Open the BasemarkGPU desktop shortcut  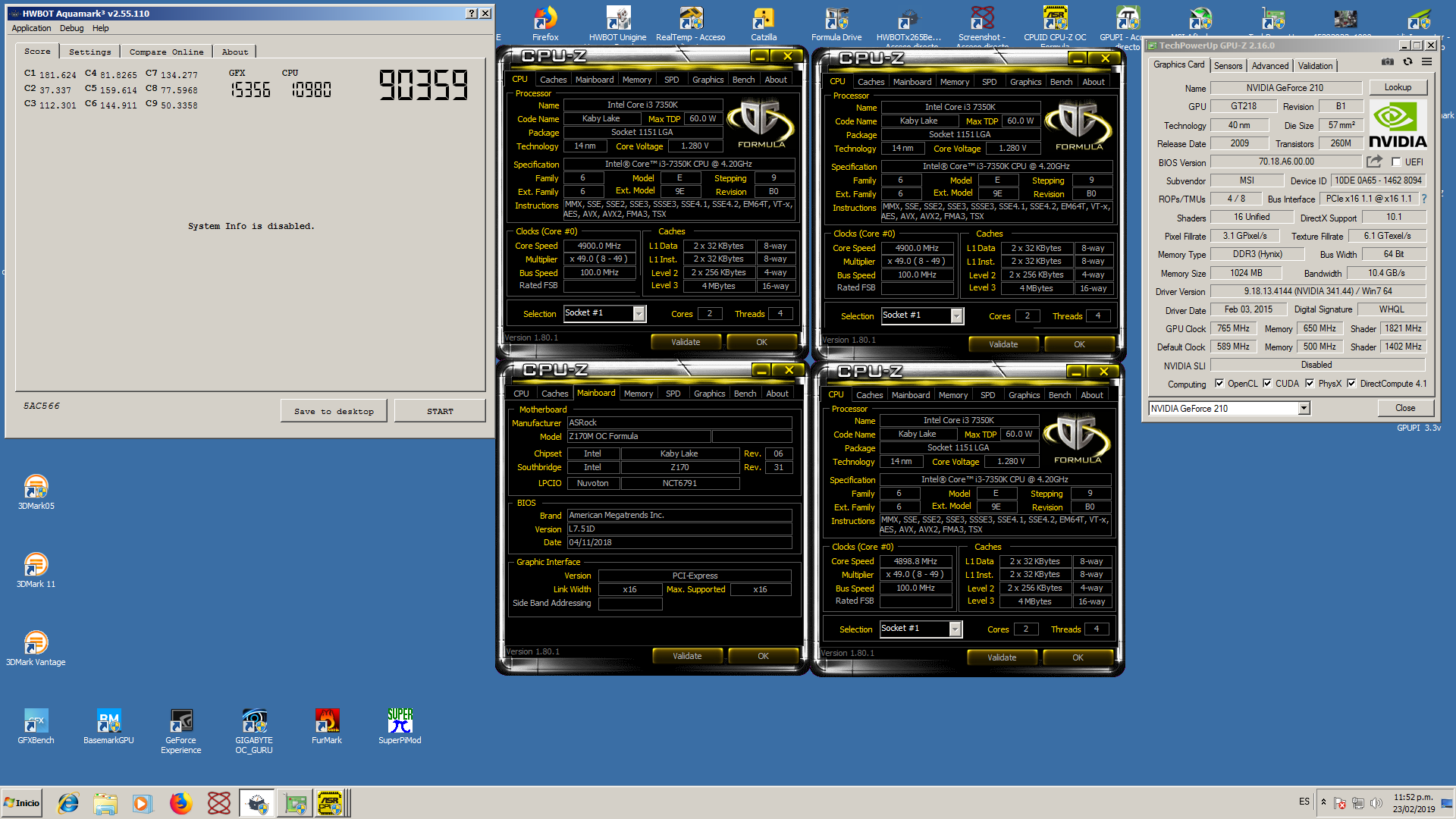point(108,726)
